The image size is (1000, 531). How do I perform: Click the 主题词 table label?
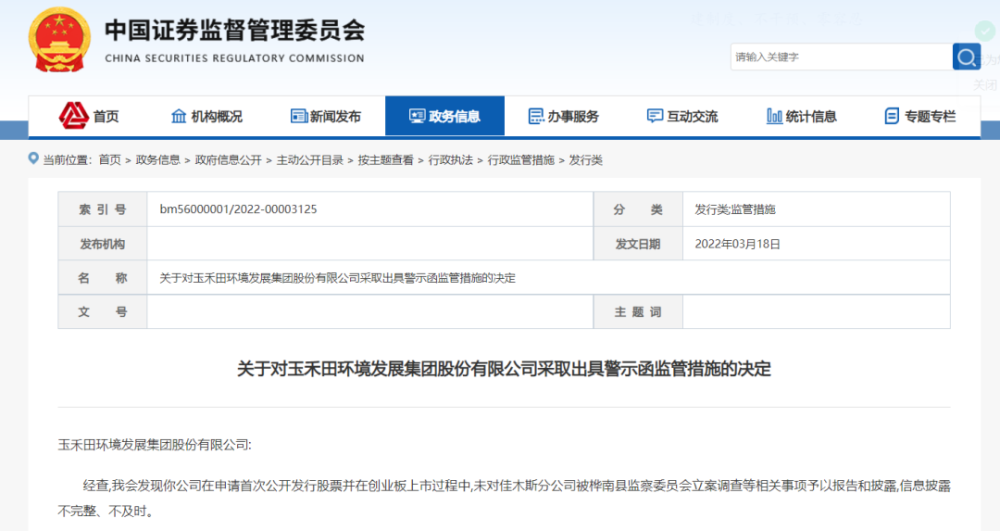638,312
